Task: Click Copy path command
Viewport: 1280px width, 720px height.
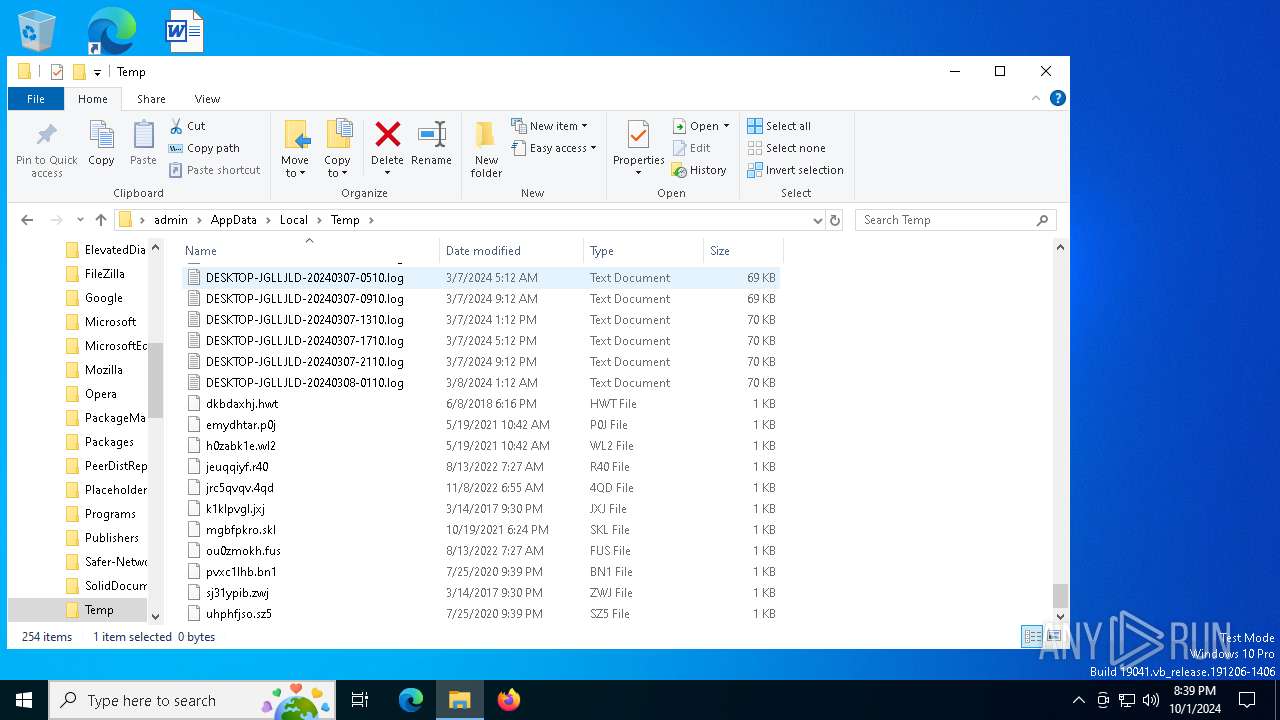Action: tap(204, 148)
